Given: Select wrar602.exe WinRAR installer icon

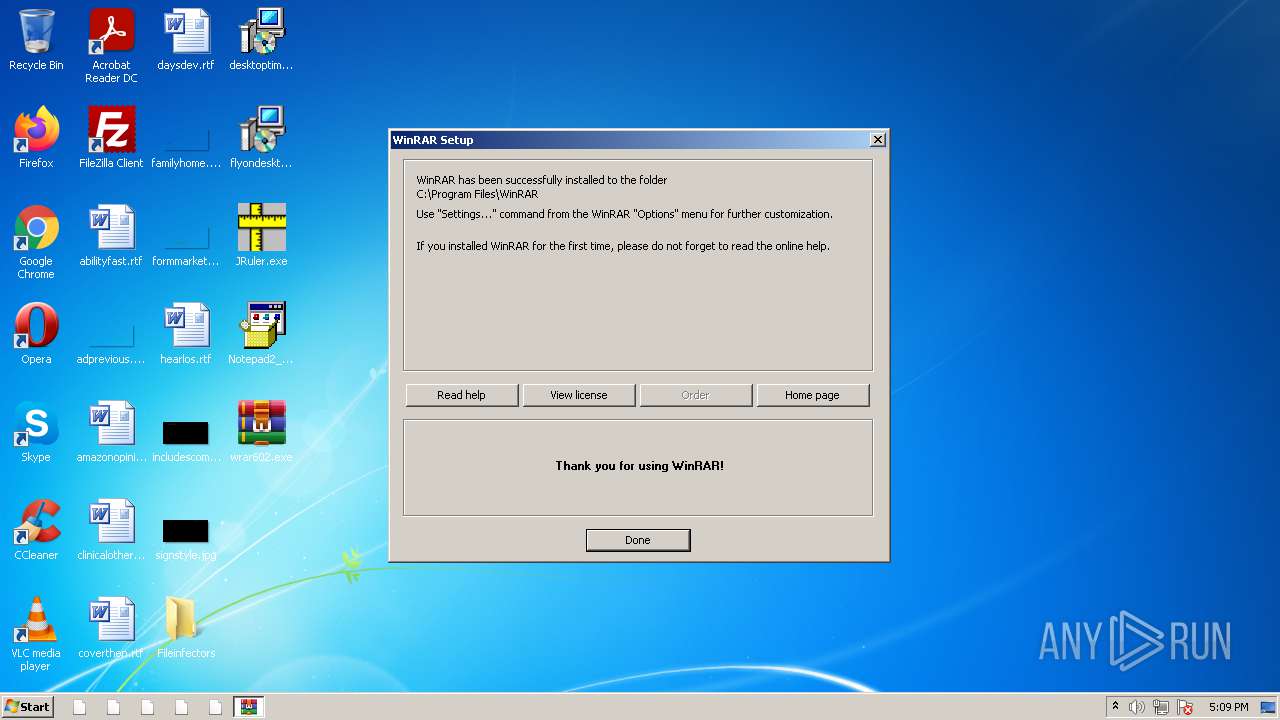Looking at the screenshot, I should pos(261,432).
